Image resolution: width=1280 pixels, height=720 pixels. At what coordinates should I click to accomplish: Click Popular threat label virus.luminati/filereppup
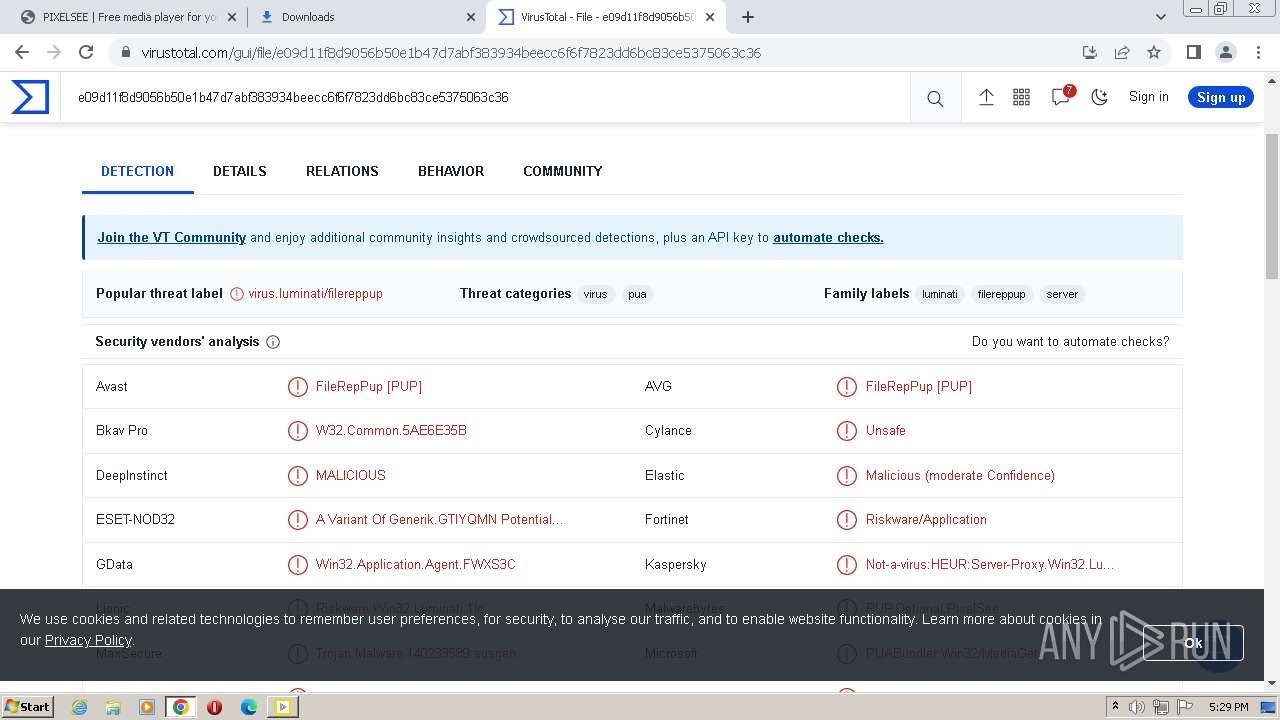315,293
